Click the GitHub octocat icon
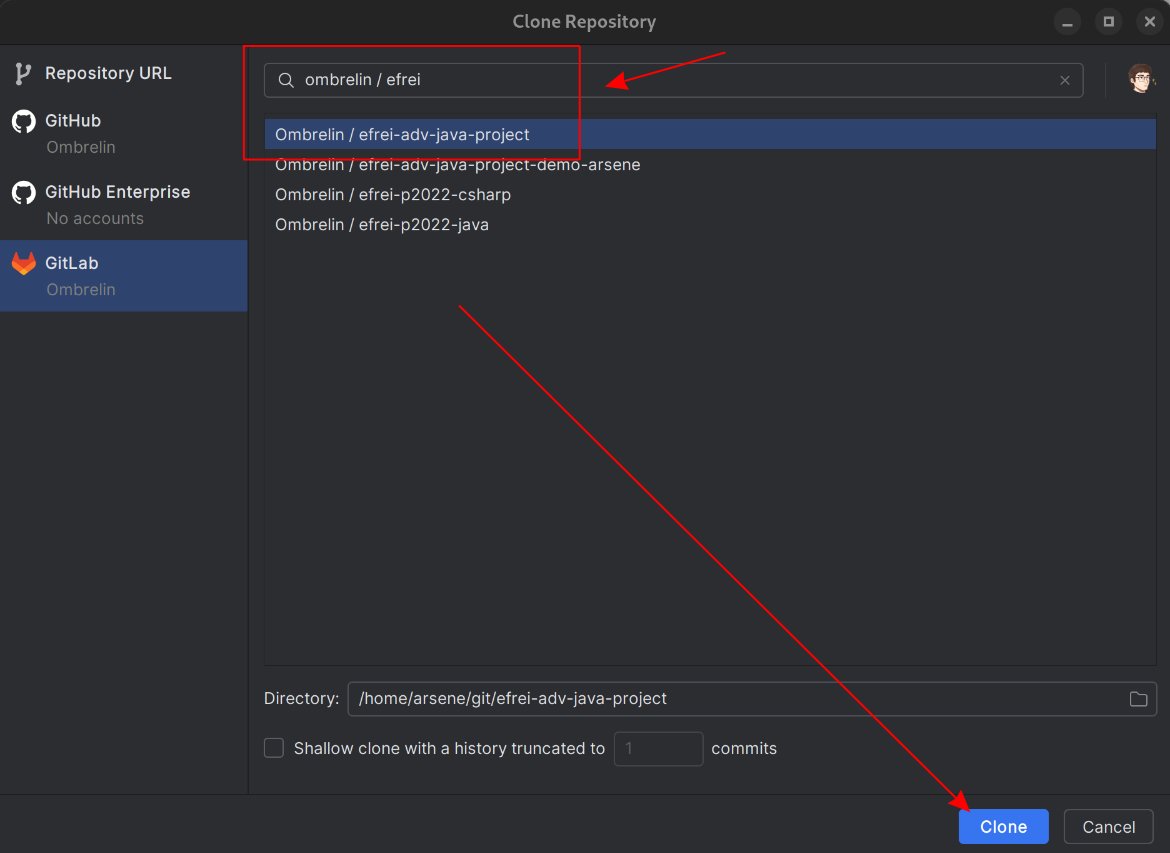The image size is (1170, 853). tap(24, 122)
